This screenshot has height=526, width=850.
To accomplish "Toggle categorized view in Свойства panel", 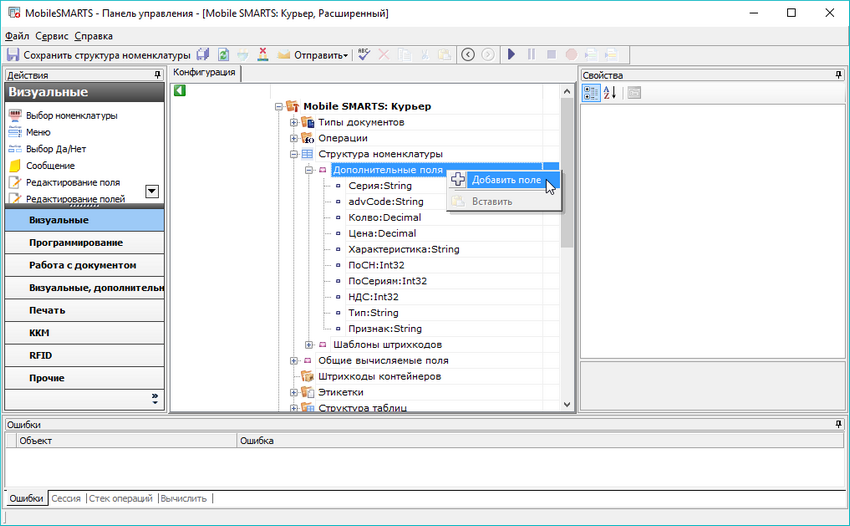I will coord(591,93).
